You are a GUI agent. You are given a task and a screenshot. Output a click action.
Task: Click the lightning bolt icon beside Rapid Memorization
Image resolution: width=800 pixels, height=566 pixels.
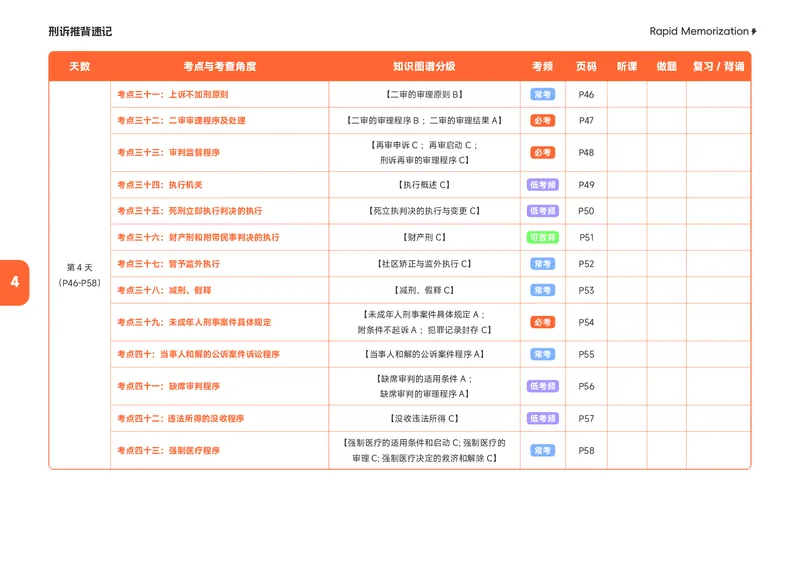(754, 32)
